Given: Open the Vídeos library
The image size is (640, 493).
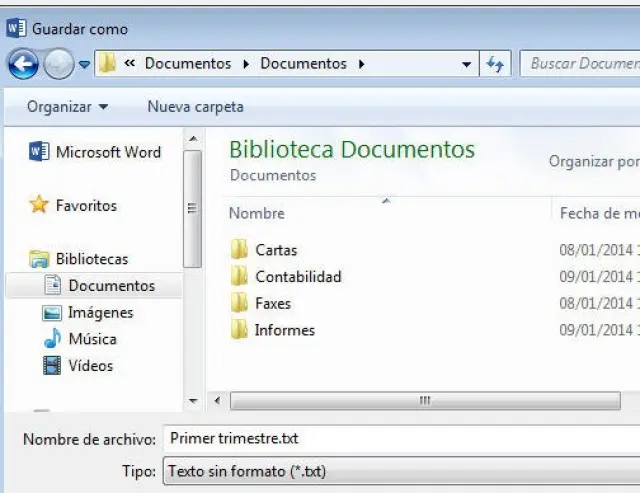Looking at the screenshot, I should point(90,366).
